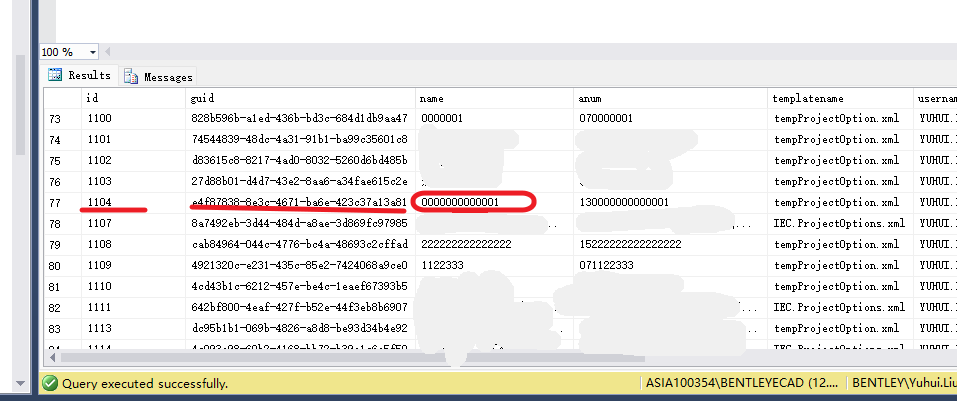This screenshot has height=401, width=957.
Task: Click ASIA100354\BENTLEYECAD server status entry
Action: (743, 384)
